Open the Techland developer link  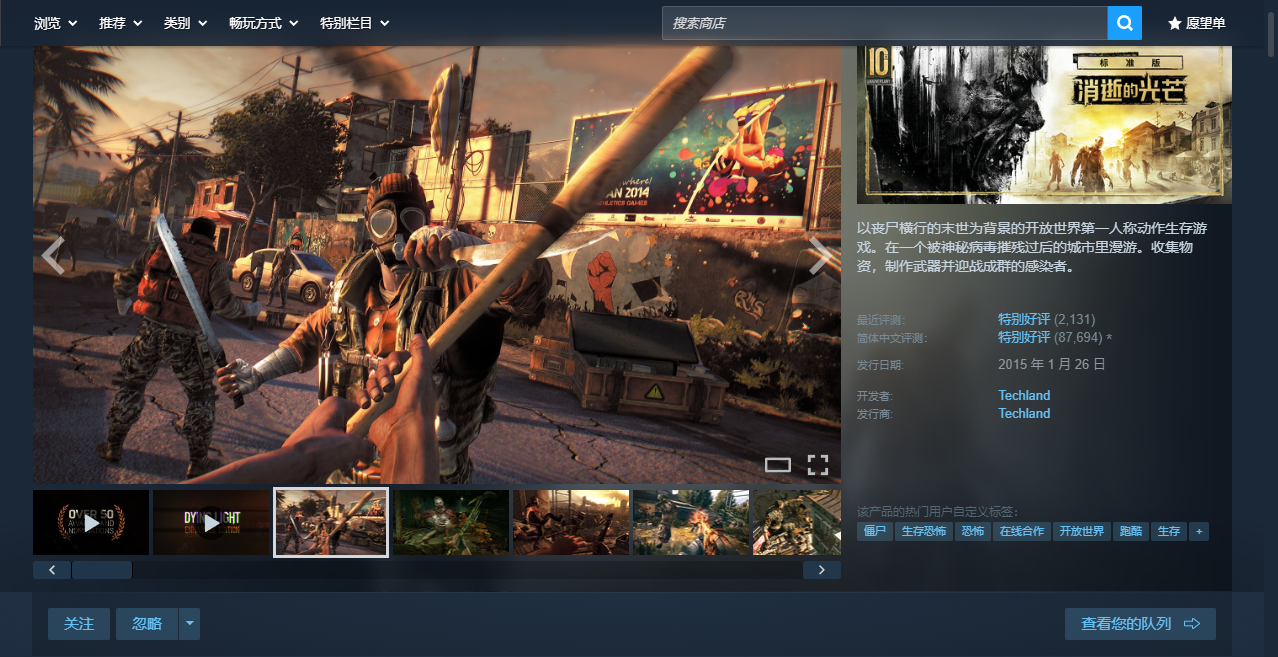(1024, 395)
